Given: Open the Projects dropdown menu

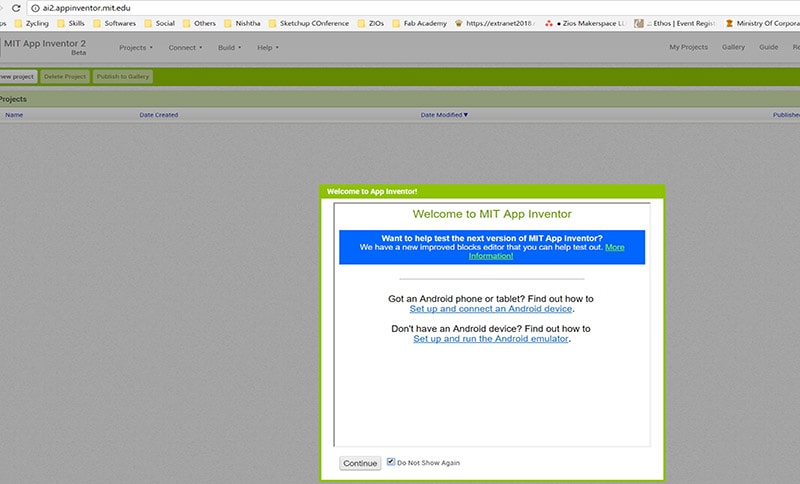Looking at the screenshot, I should pyautogui.click(x=136, y=47).
